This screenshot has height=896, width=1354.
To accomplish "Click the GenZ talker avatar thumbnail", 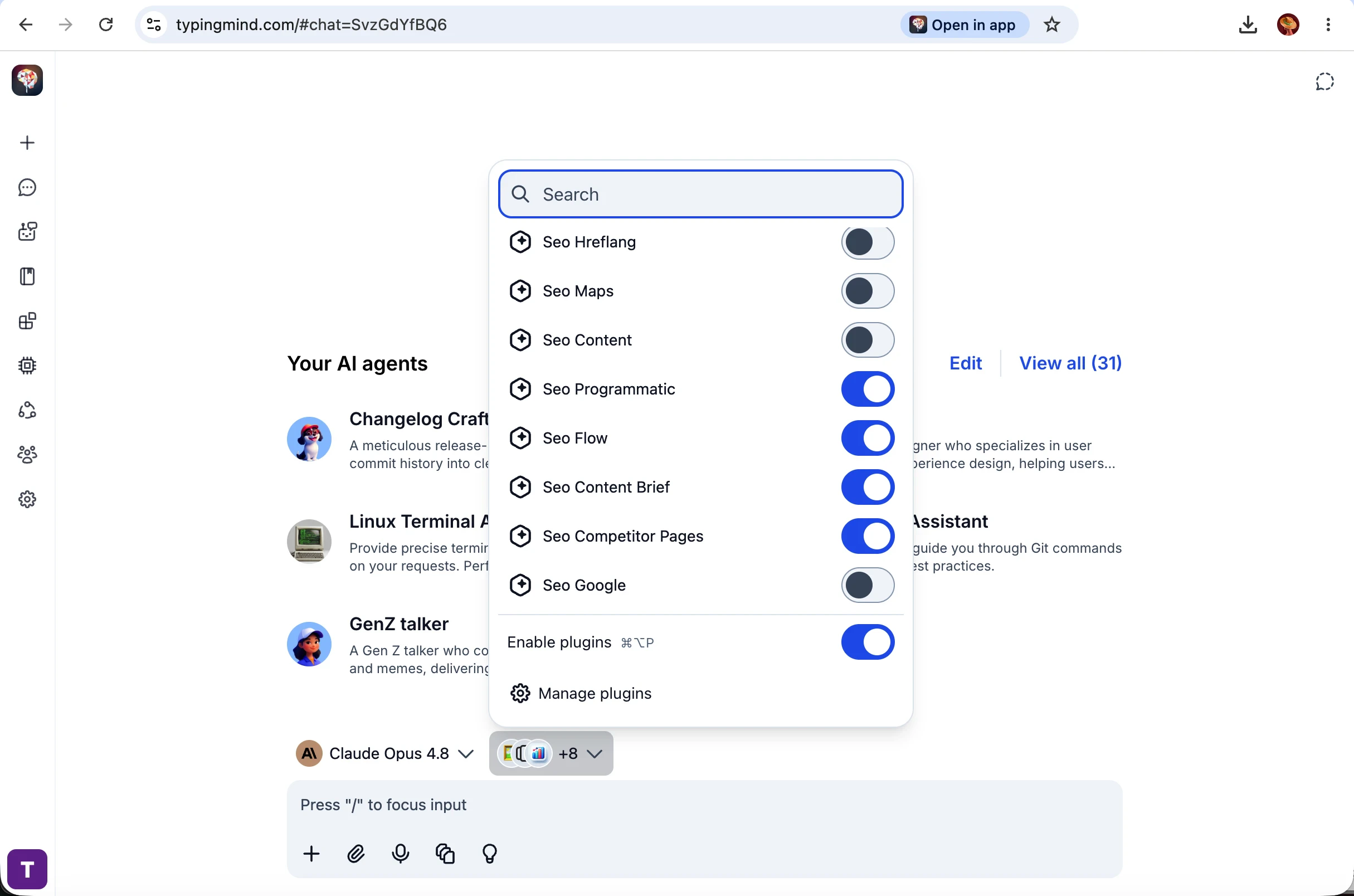I will (x=309, y=644).
